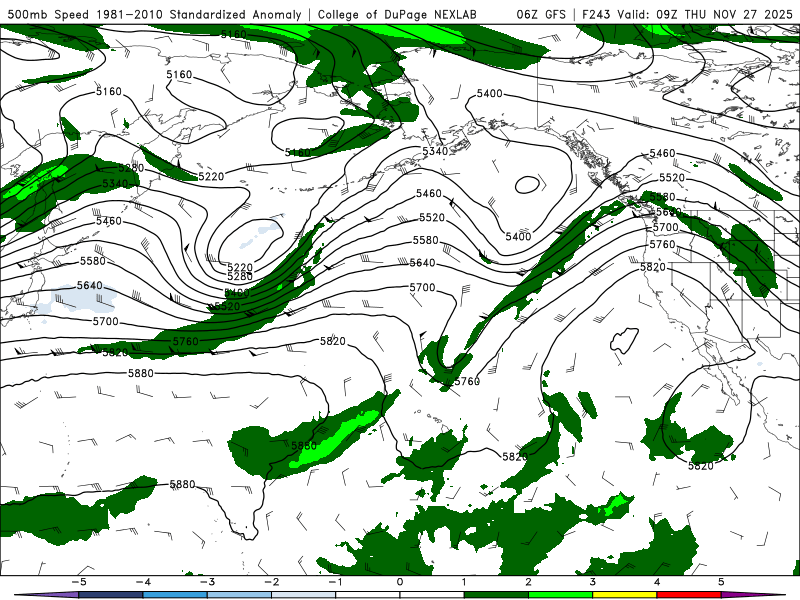The image size is (800, 600).
Task: Click the bright green anomaly core beside the left '5880' label
Action: coord(334,439)
